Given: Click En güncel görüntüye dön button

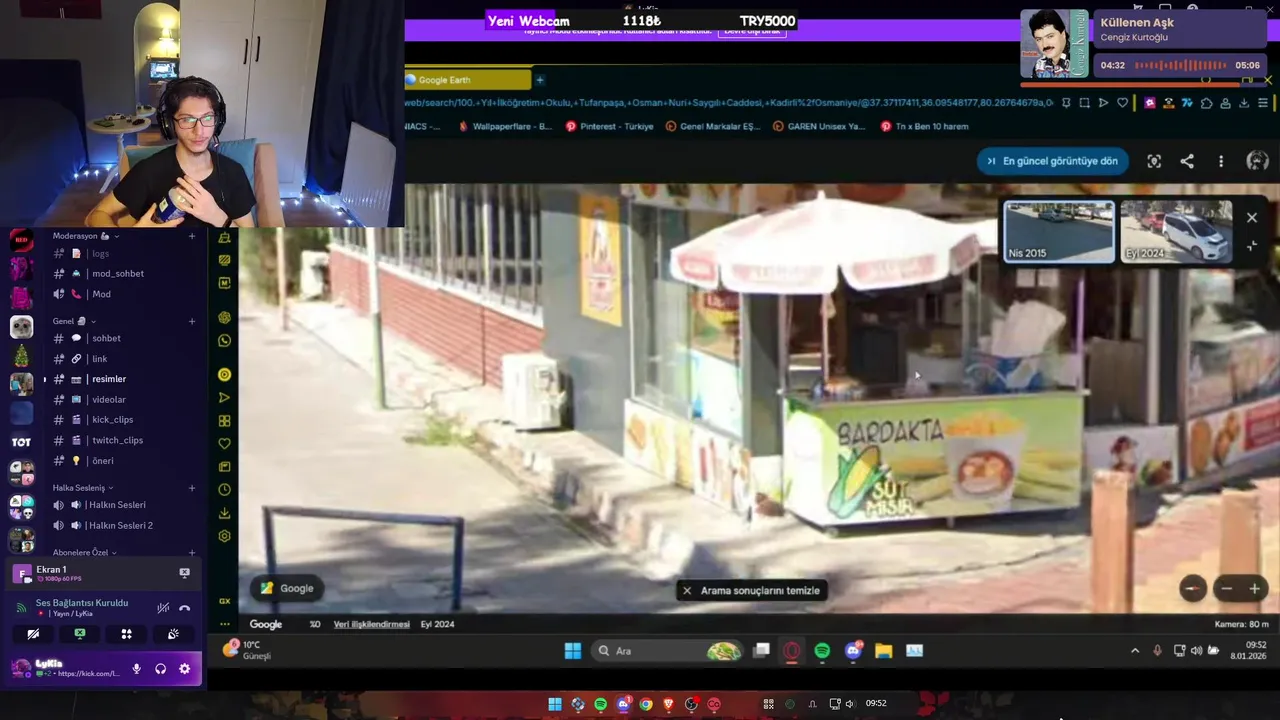Looking at the screenshot, I should tap(1053, 161).
